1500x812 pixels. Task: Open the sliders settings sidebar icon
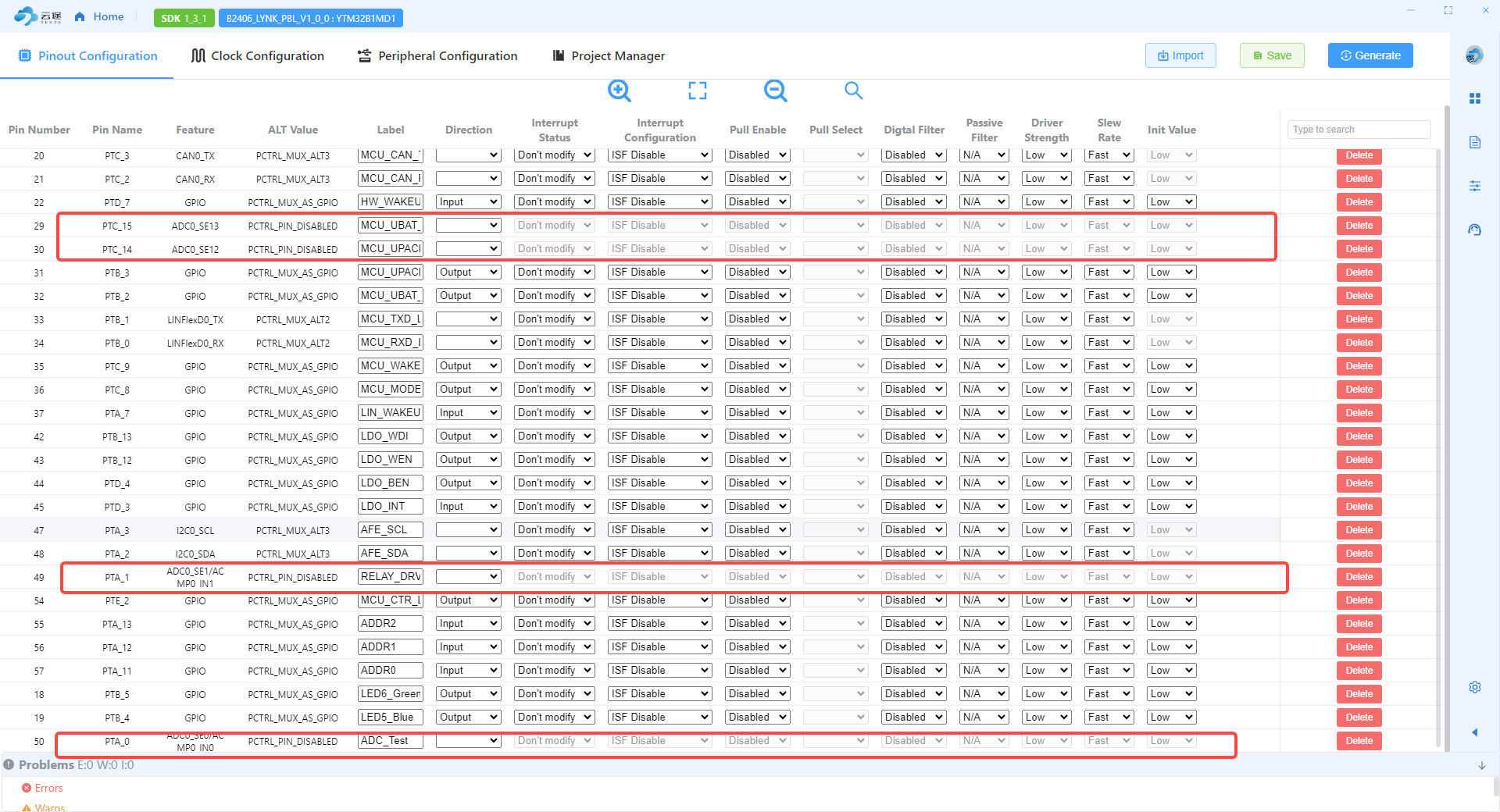point(1474,186)
